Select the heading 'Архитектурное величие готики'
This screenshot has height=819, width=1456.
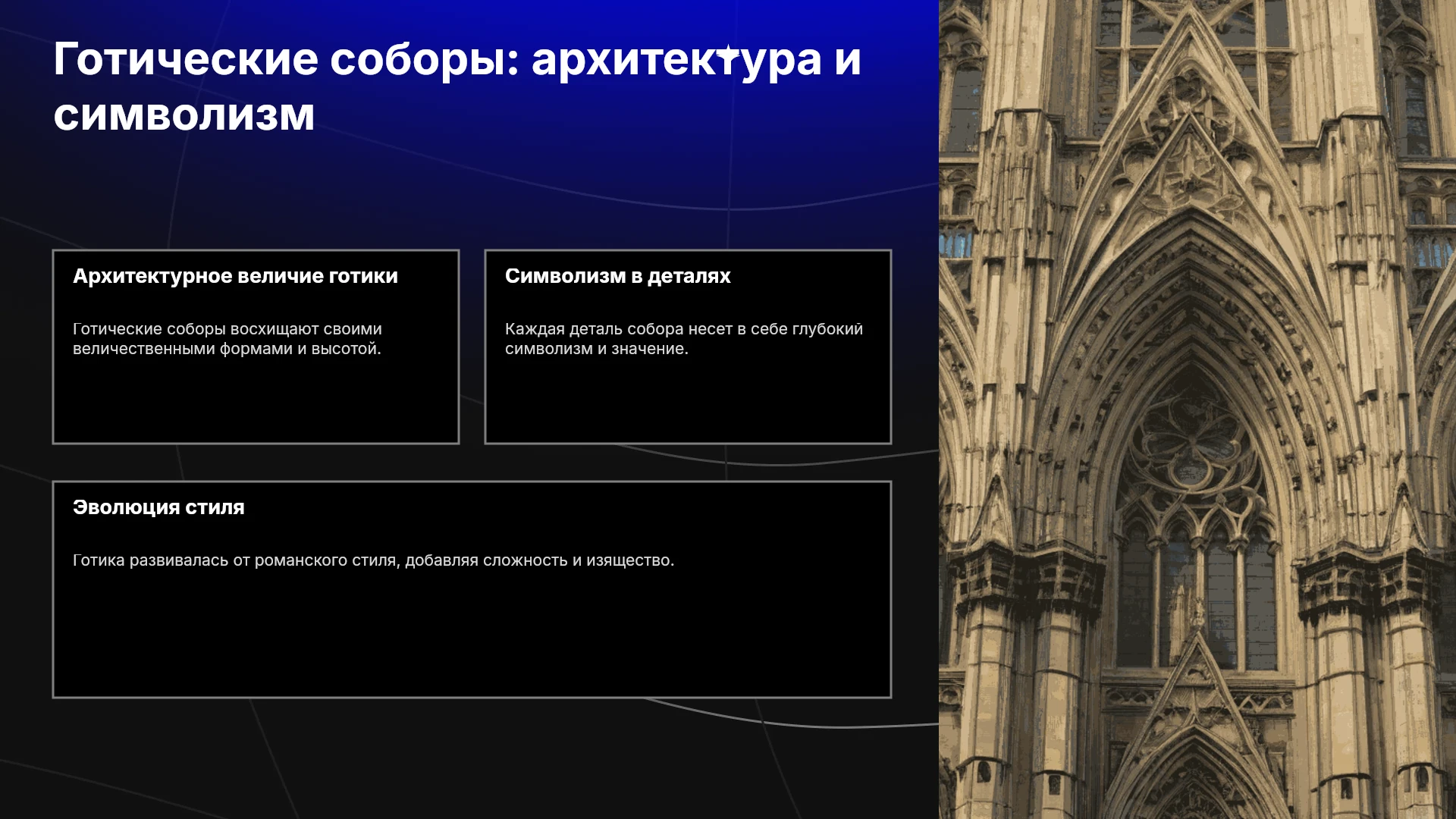click(x=235, y=276)
